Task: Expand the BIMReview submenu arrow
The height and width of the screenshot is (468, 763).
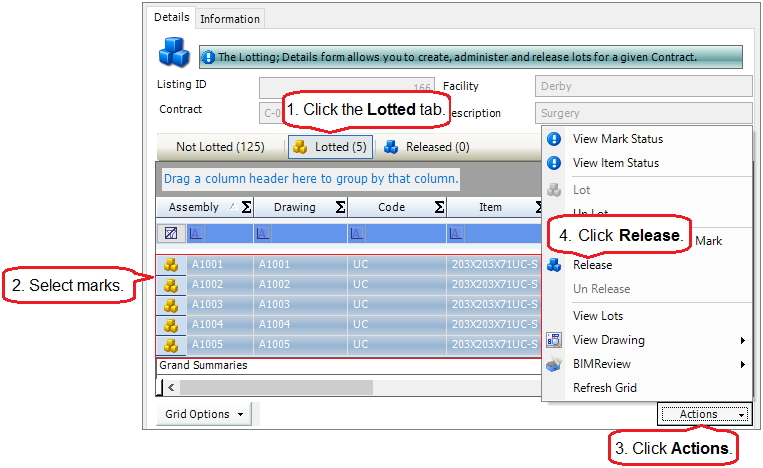Action: click(742, 364)
